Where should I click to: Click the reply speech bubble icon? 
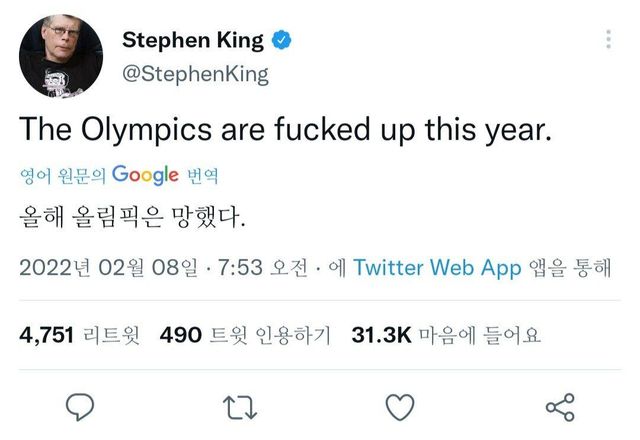pyautogui.click(x=80, y=406)
